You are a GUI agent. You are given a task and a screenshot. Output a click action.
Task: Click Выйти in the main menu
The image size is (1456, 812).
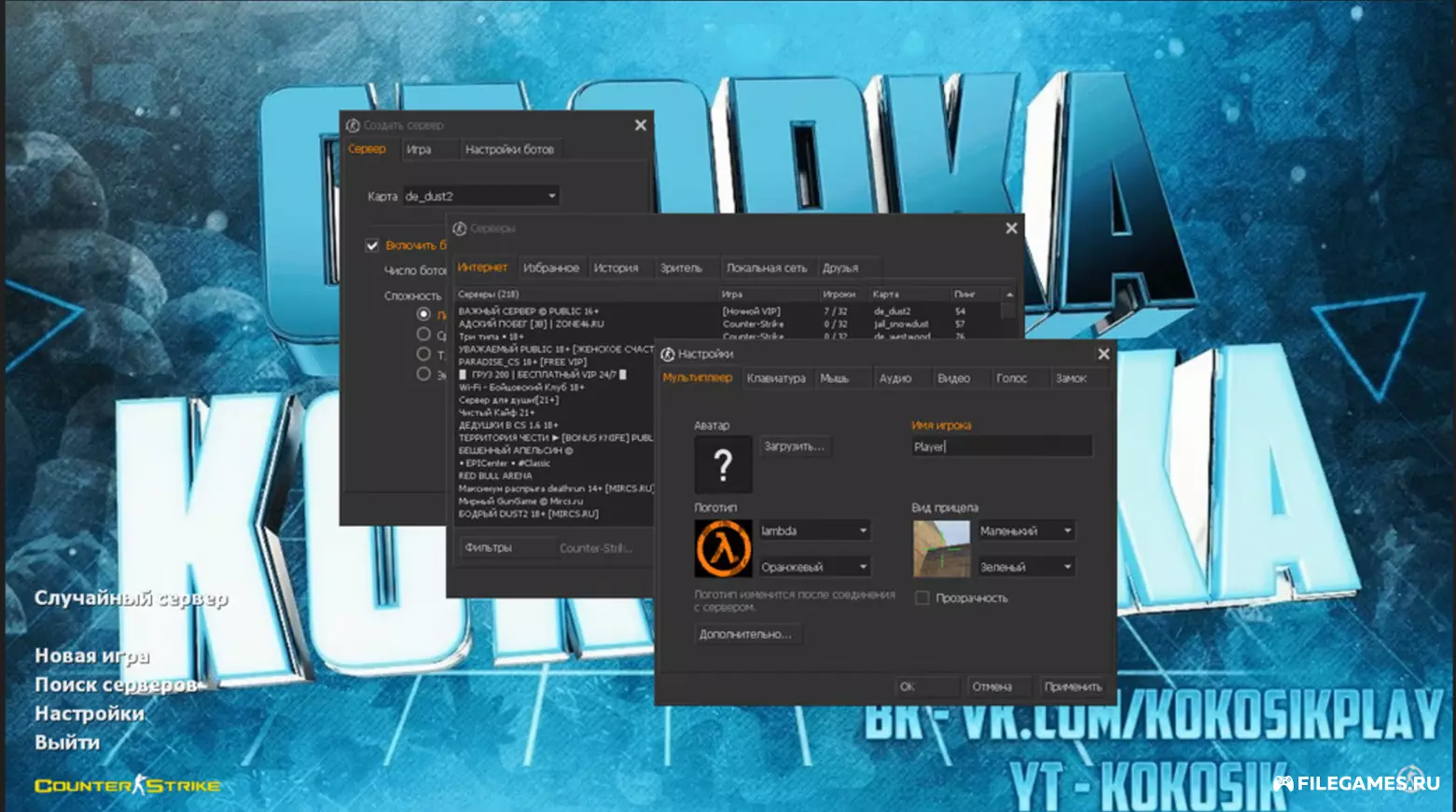pyautogui.click(x=67, y=743)
